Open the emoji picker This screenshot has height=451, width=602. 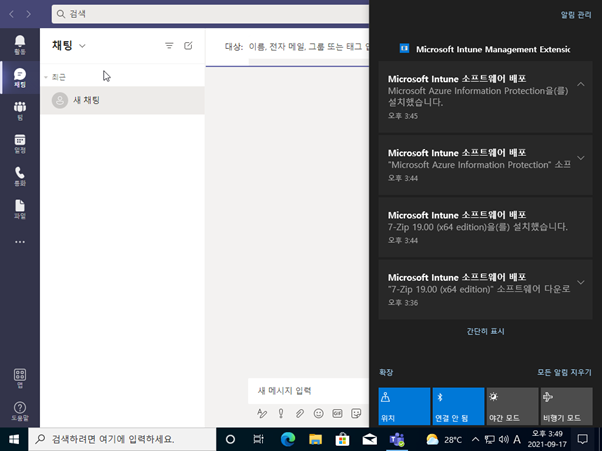(318, 413)
